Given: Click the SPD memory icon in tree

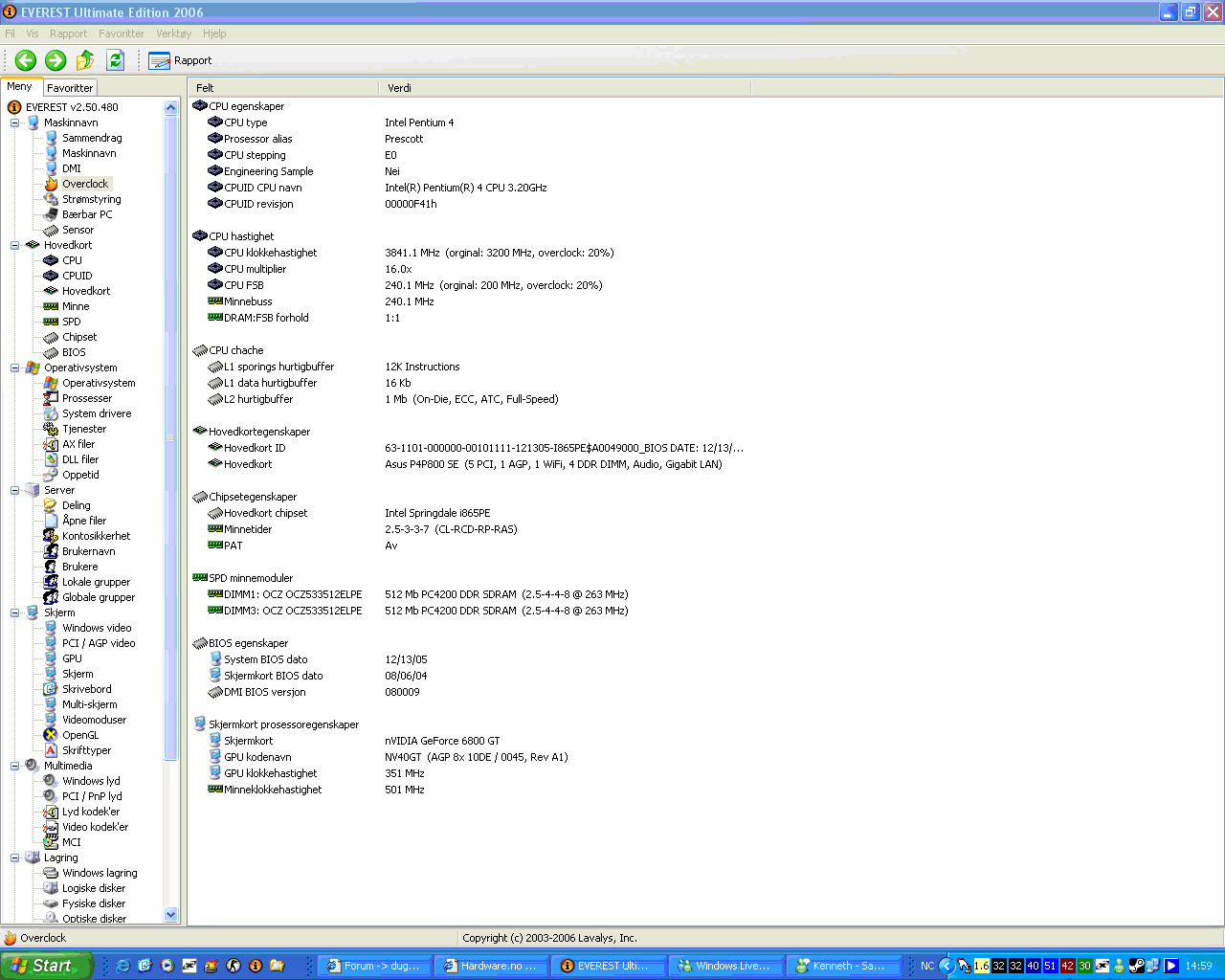Looking at the screenshot, I should click(51, 322).
